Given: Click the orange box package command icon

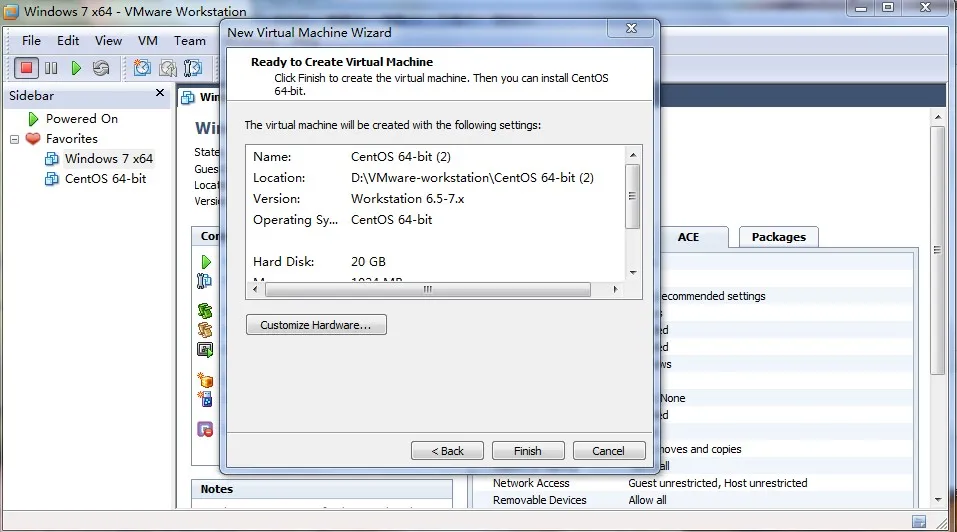Looking at the screenshot, I should 205,379.
